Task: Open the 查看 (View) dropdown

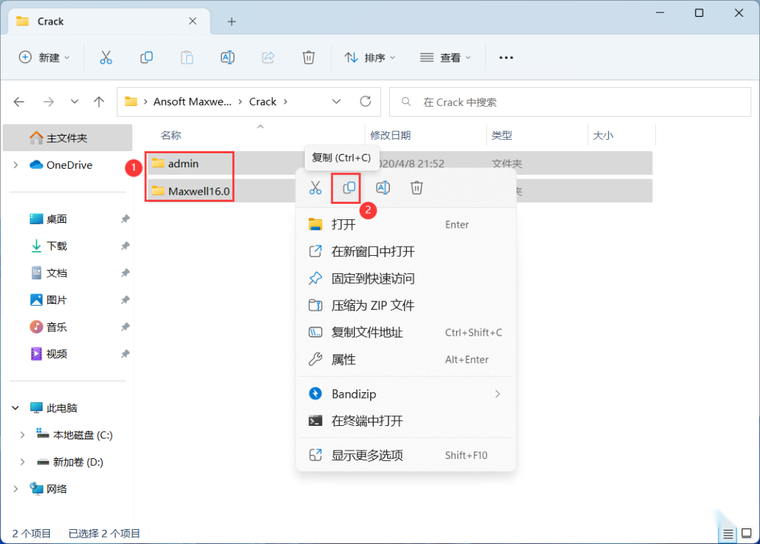Action: tap(445, 58)
